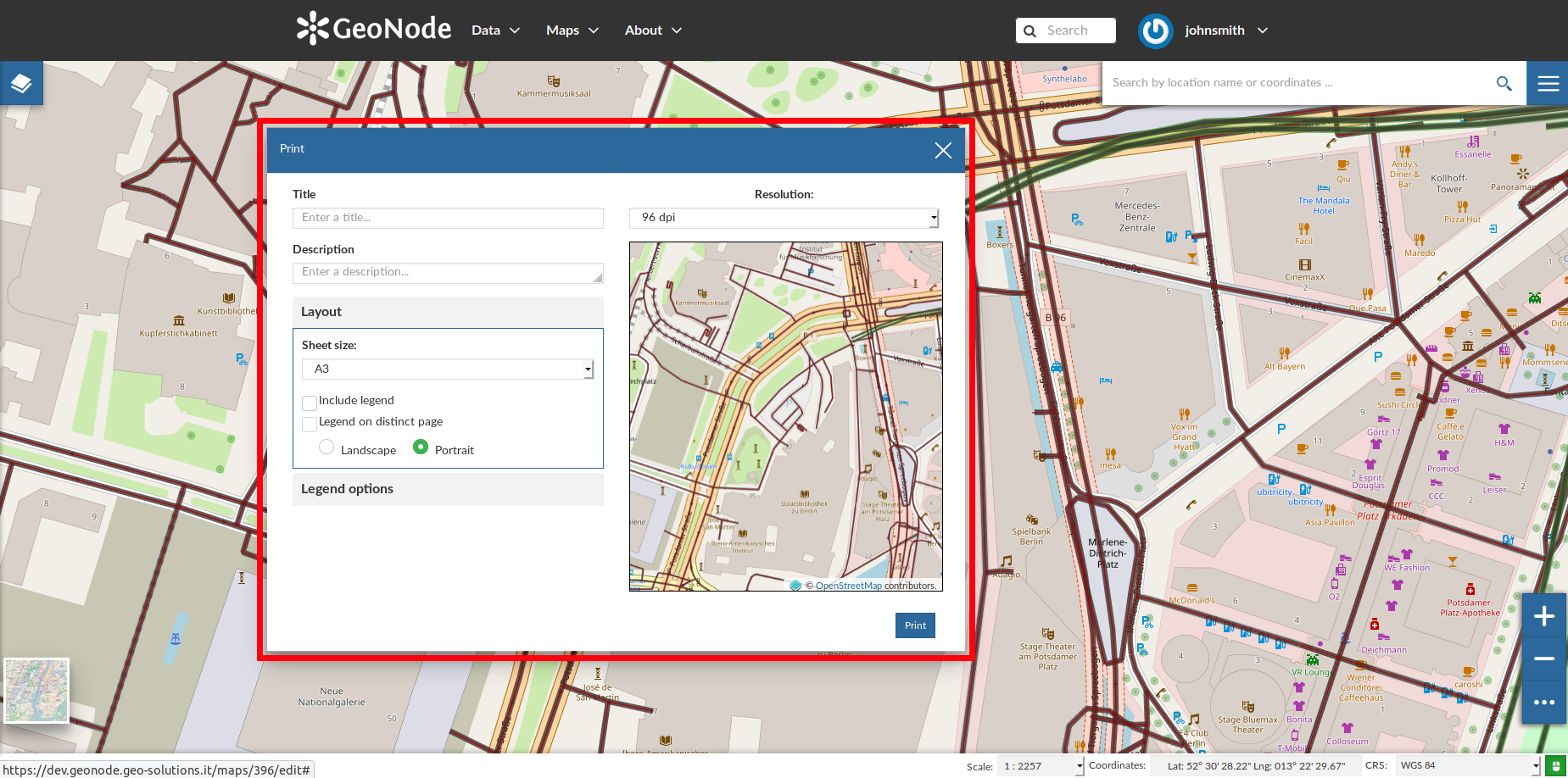Click the johnsmith avatar icon
The image size is (1568, 778).
[1155, 31]
